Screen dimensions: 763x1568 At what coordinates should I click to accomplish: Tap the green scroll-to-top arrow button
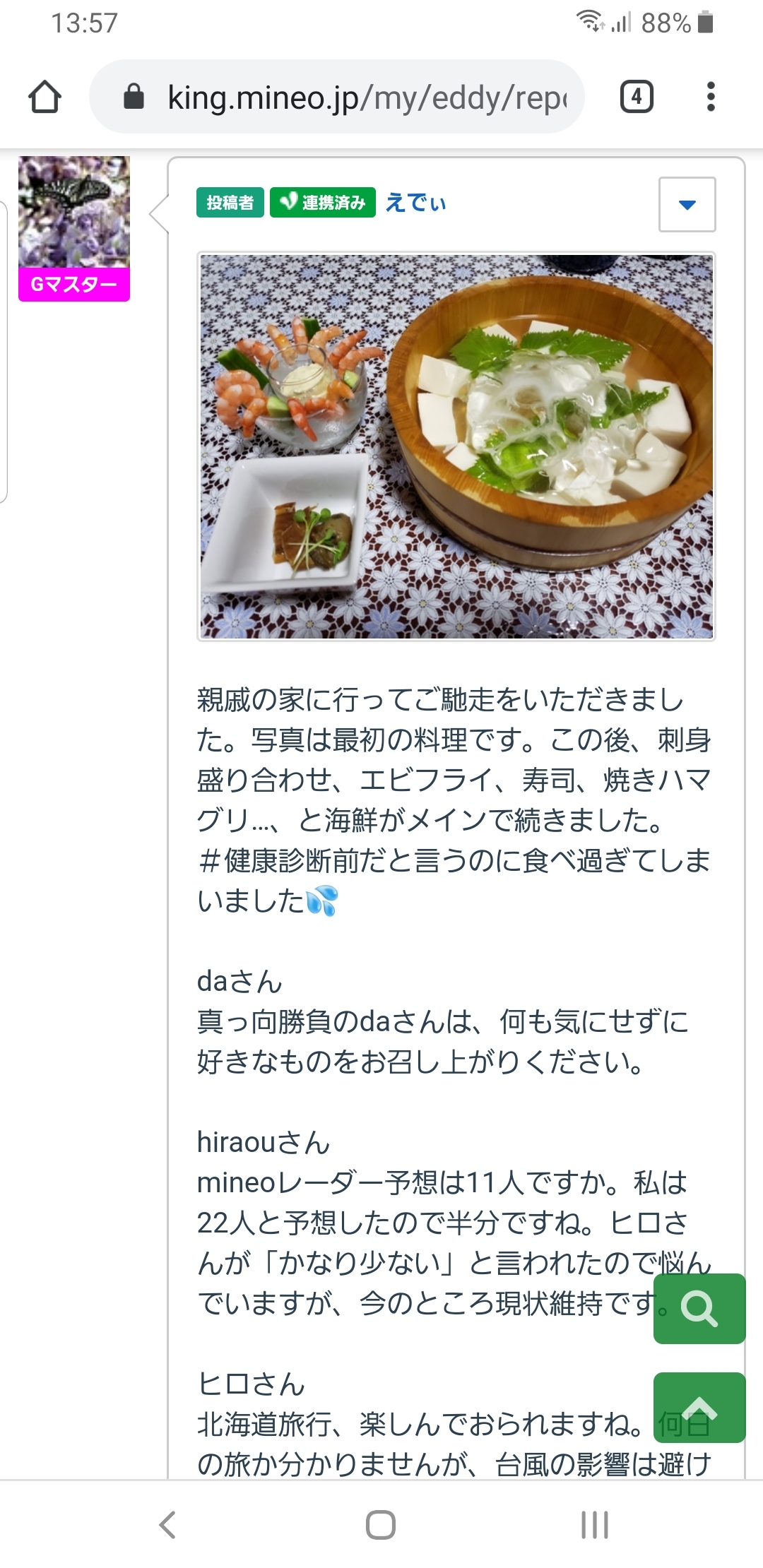click(x=699, y=1407)
